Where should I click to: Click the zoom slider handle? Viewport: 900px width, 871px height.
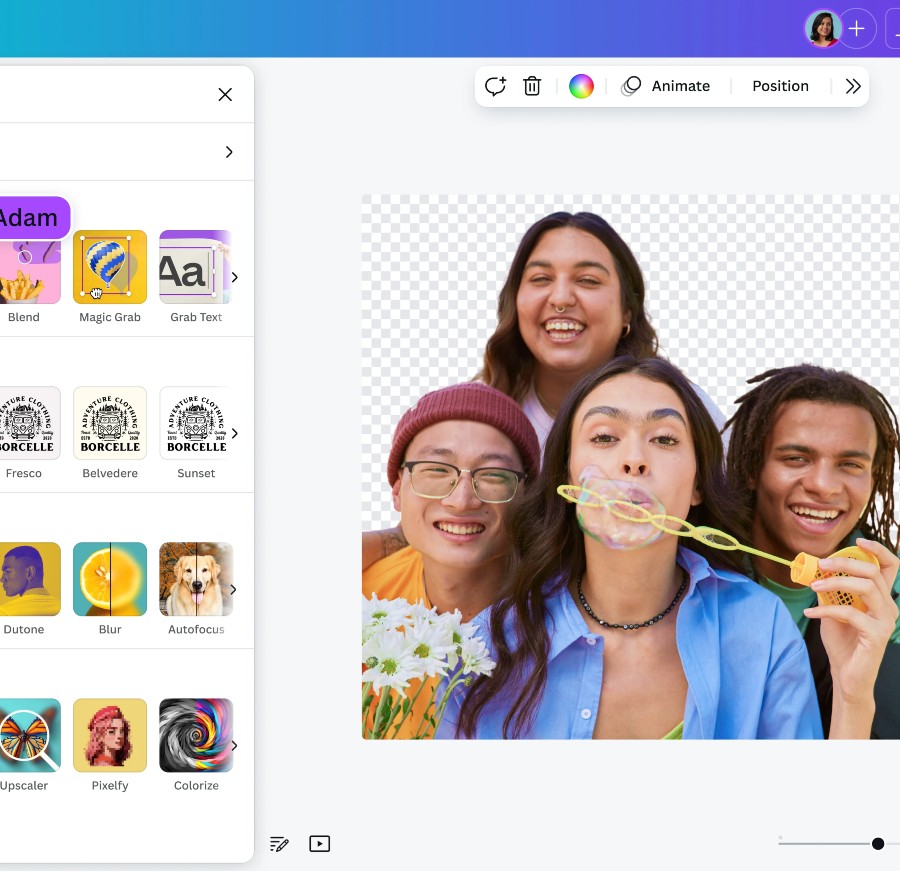coord(878,844)
